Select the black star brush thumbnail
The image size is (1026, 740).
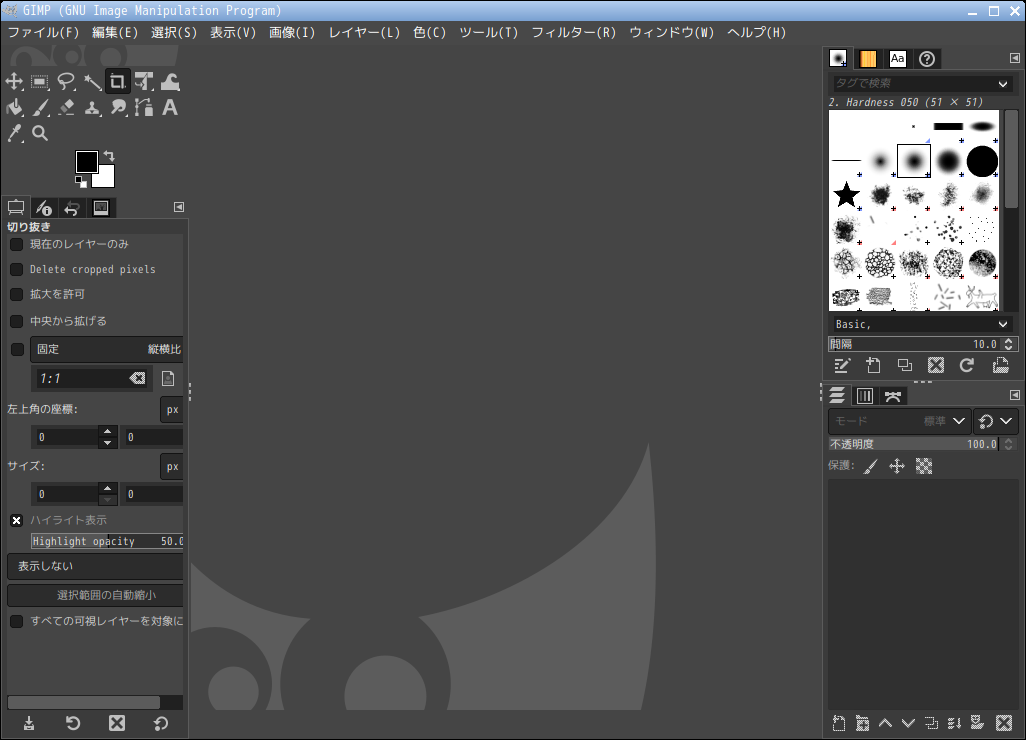coord(847,194)
